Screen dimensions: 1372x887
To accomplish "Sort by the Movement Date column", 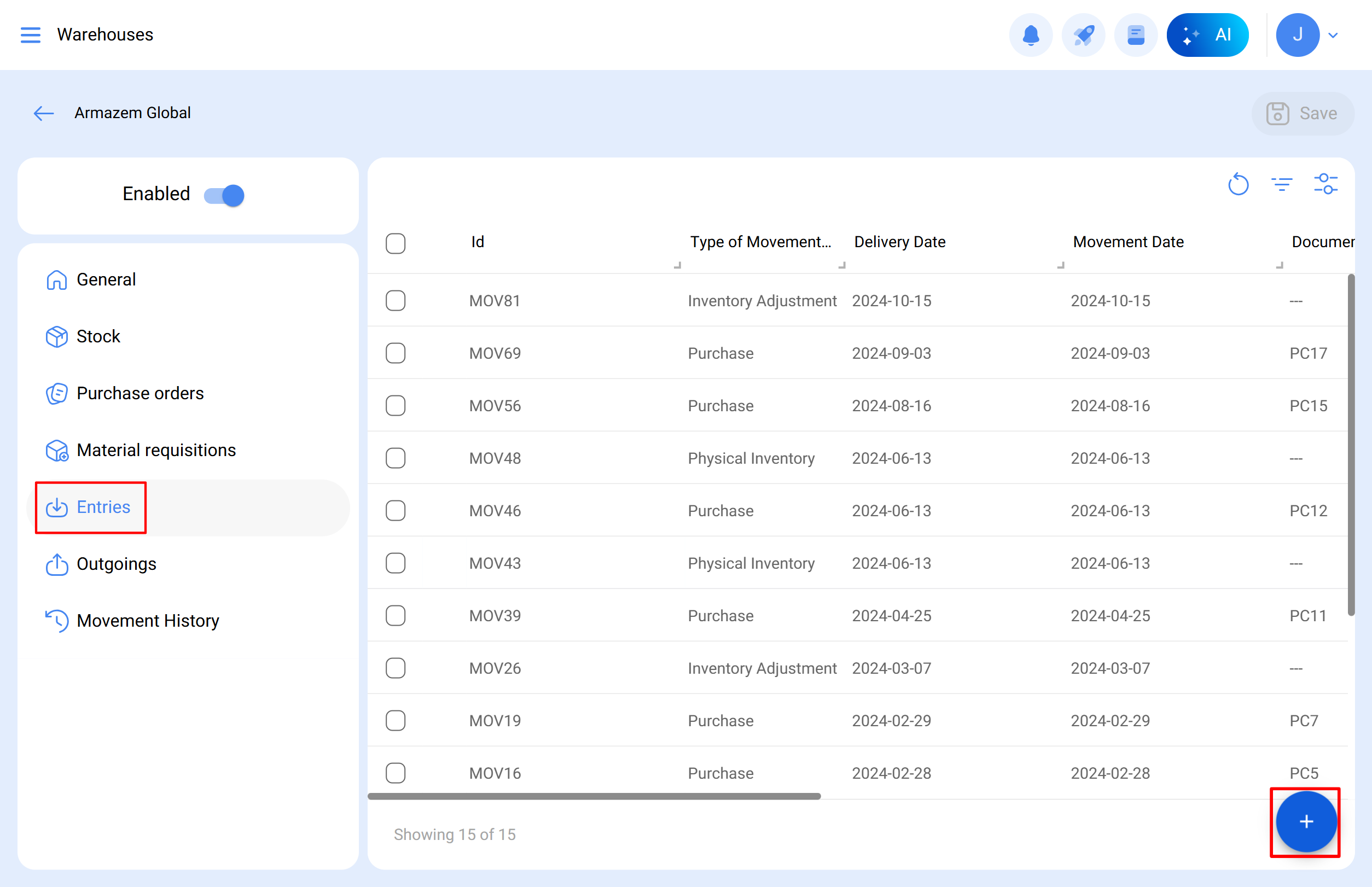I will click(1127, 242).
